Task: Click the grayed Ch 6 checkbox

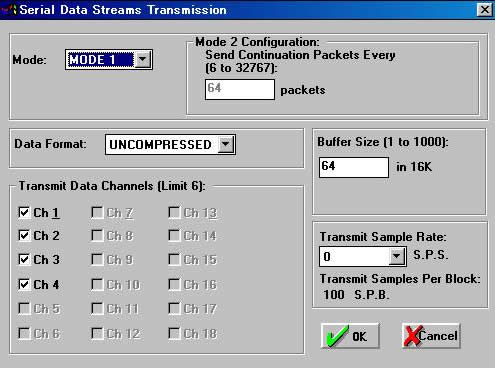Action: (x=24, y=333)
